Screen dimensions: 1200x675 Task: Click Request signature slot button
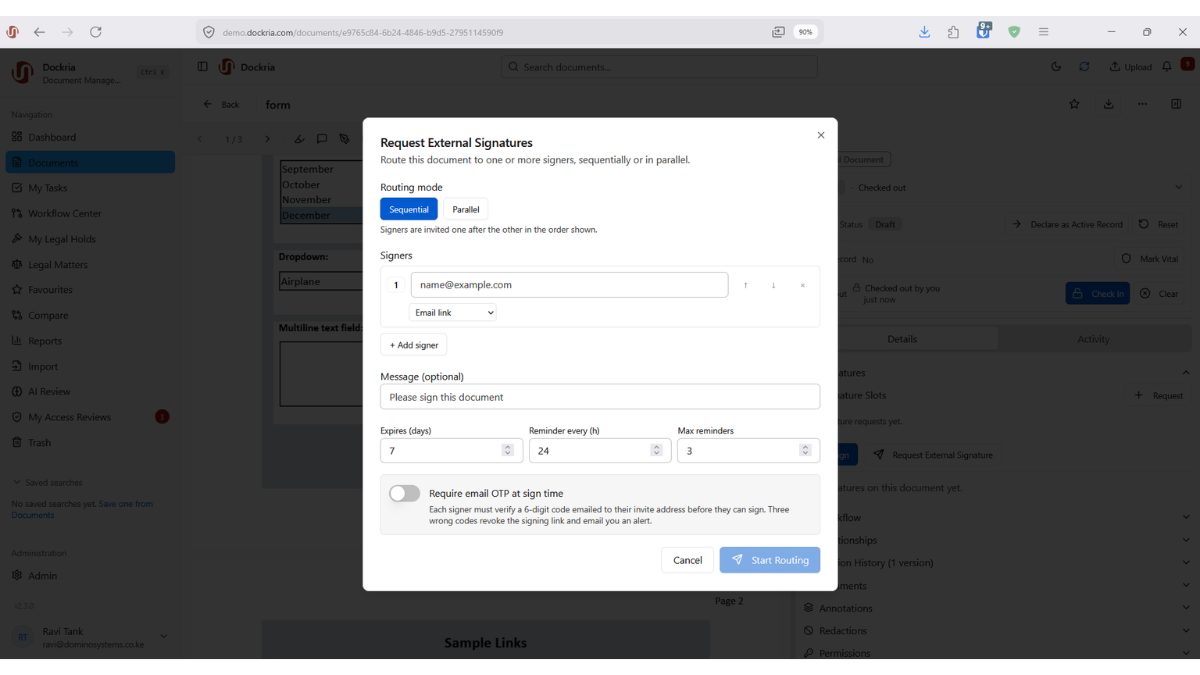coord(1159,396)
